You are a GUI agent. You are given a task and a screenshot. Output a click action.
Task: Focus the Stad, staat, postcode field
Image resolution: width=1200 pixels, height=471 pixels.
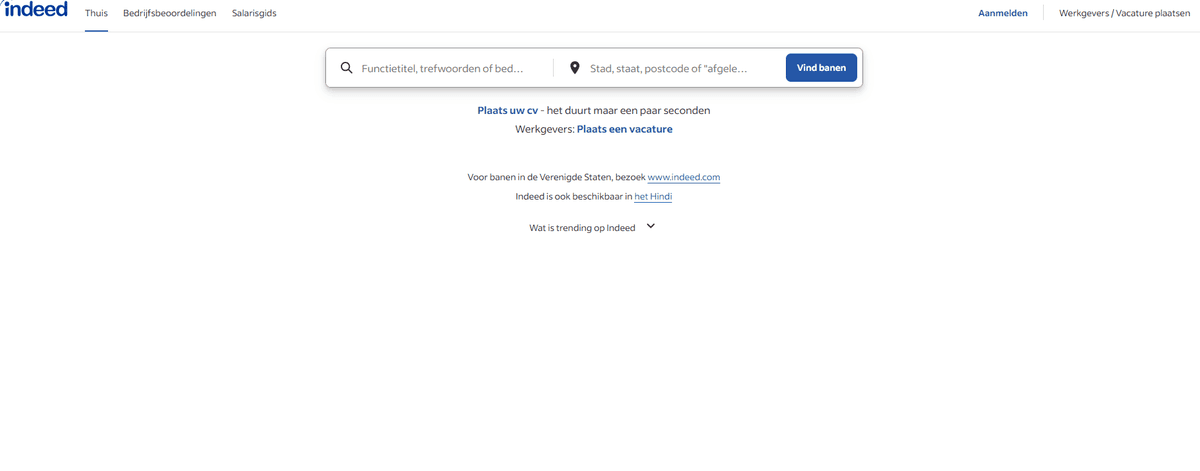[x=668, y=68]
